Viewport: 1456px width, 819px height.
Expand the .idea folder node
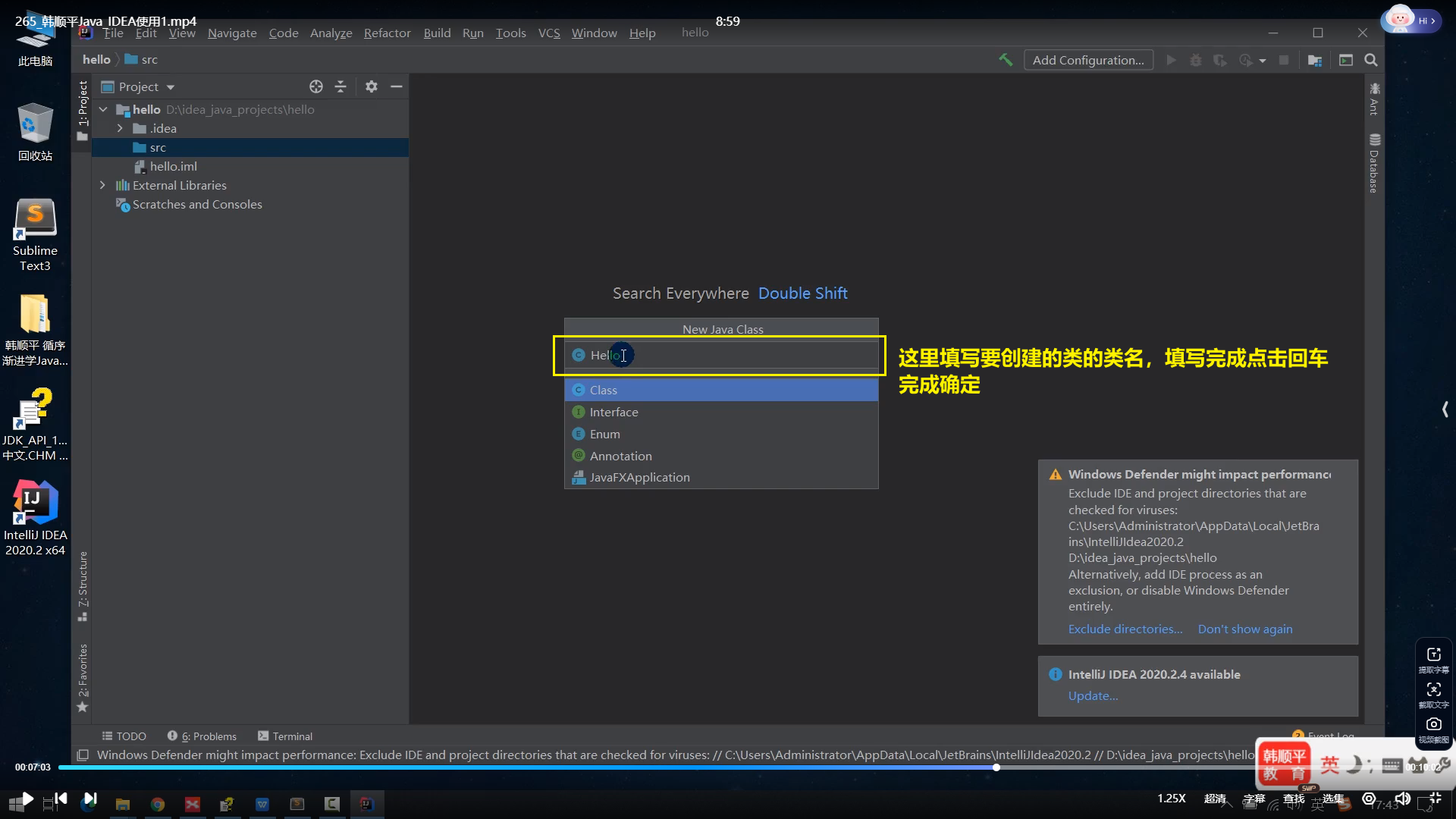120,128
